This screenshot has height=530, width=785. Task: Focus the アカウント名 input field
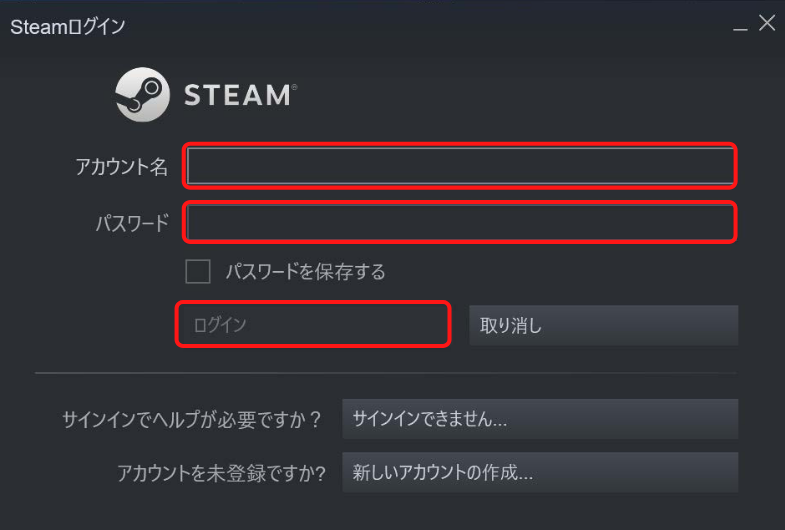point(460,166)
